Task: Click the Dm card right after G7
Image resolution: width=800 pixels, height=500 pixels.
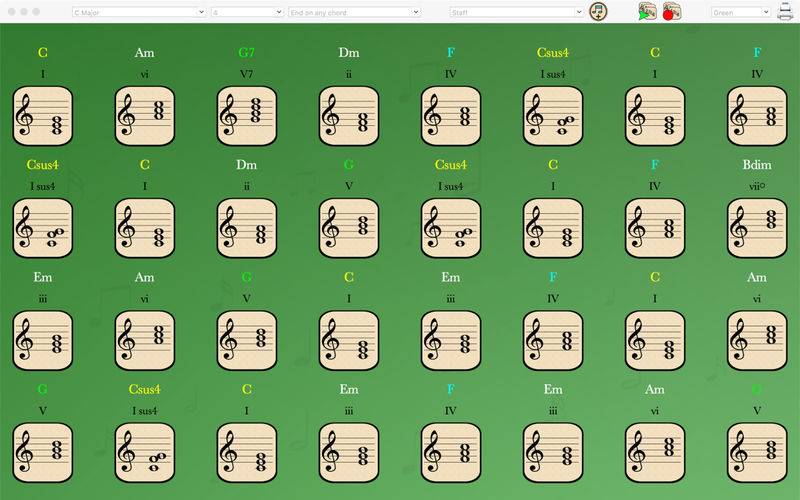Action: pyautogui.click(x=349, y=116)
